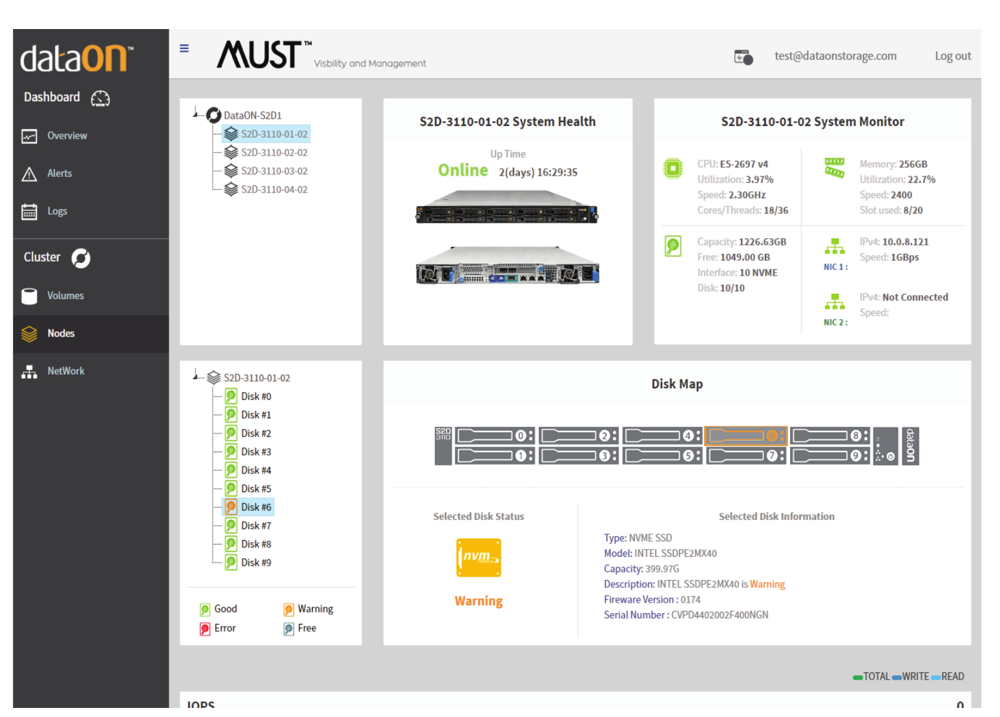Click the green storage capacity disk icon
1000x717 pixels.
coord(673,246)
